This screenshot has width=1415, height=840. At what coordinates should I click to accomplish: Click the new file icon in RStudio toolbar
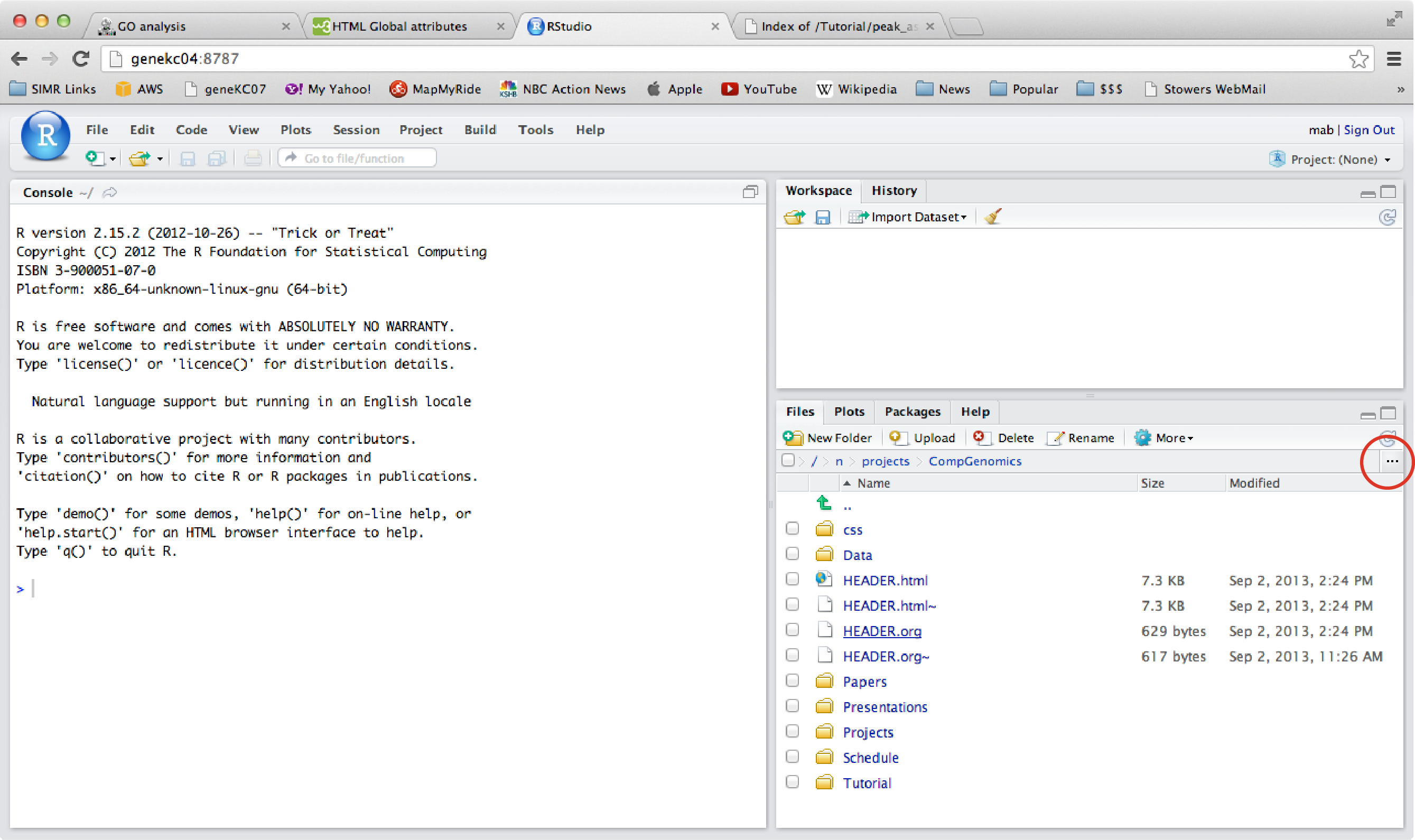[x=95, y=158]
